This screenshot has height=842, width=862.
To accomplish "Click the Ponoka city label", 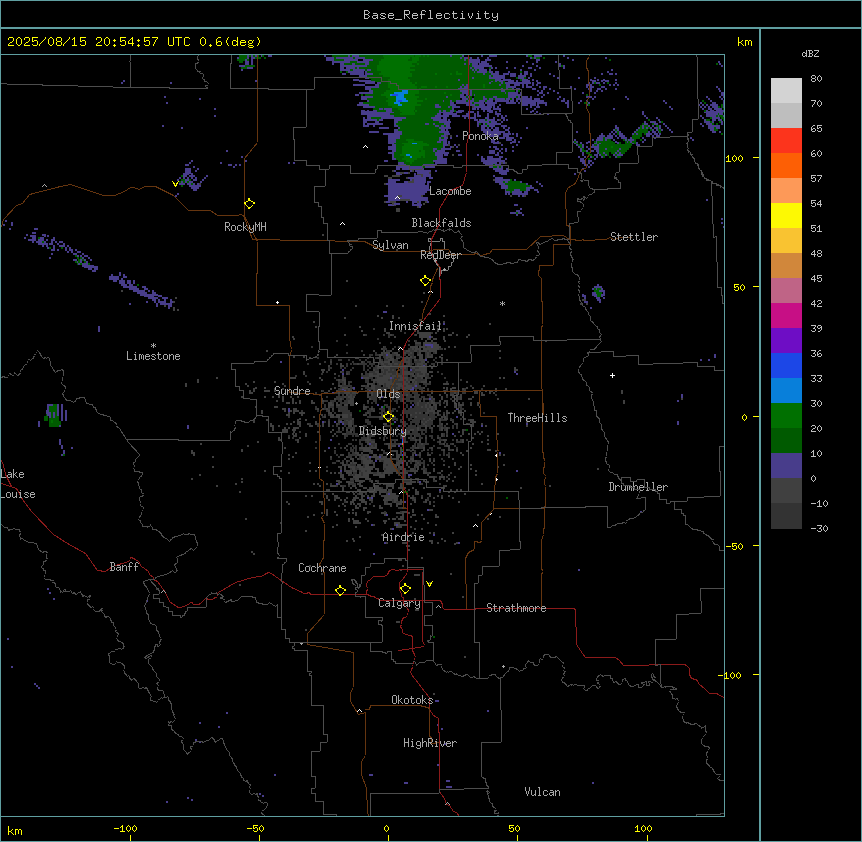I will pyautogui.click(x=480, y=136).
